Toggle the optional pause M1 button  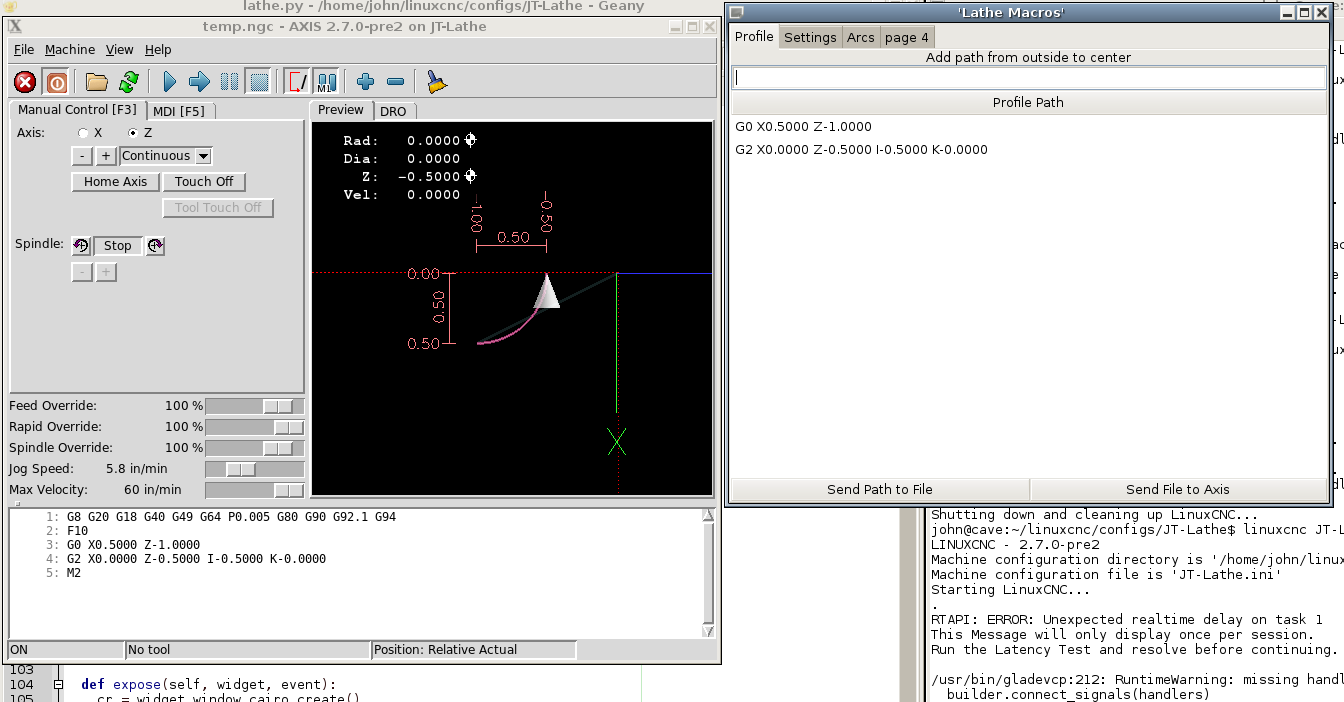coord(326,82)
